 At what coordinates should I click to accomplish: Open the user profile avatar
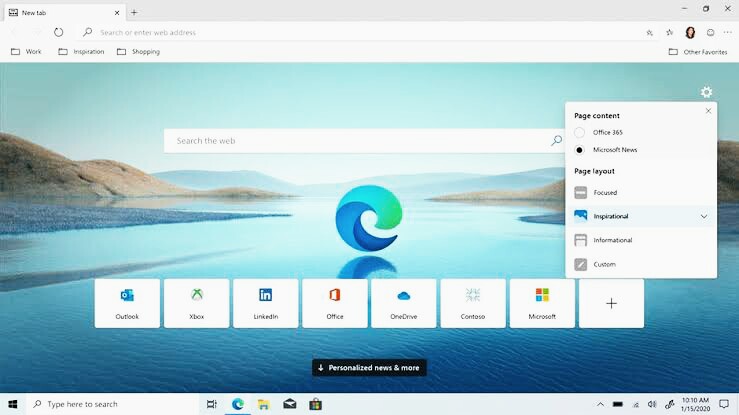tap(690, 33)
